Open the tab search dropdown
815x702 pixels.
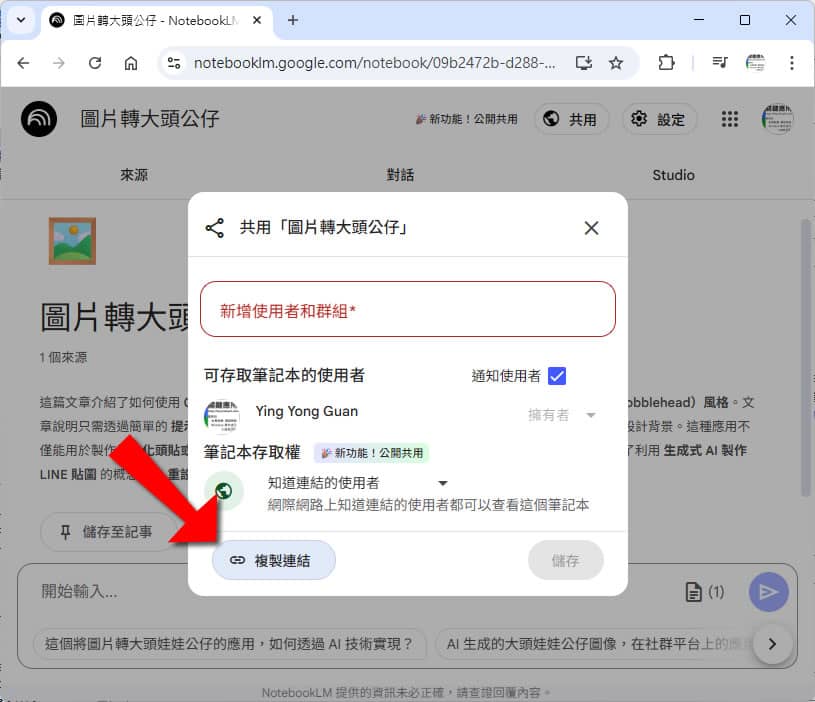pos(21,20)
